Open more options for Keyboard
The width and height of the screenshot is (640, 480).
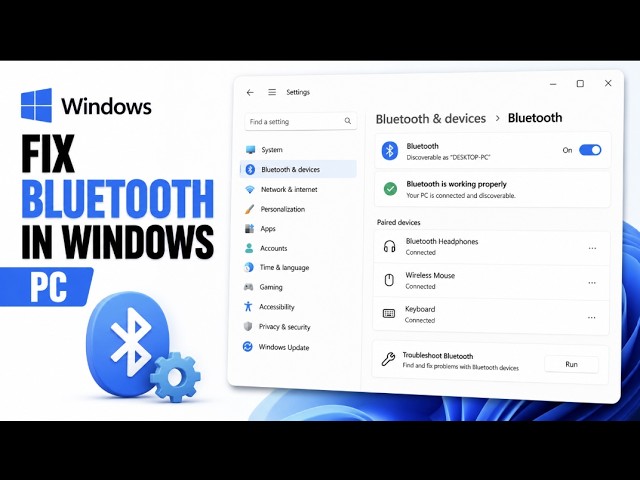click(x=591, y=317)
